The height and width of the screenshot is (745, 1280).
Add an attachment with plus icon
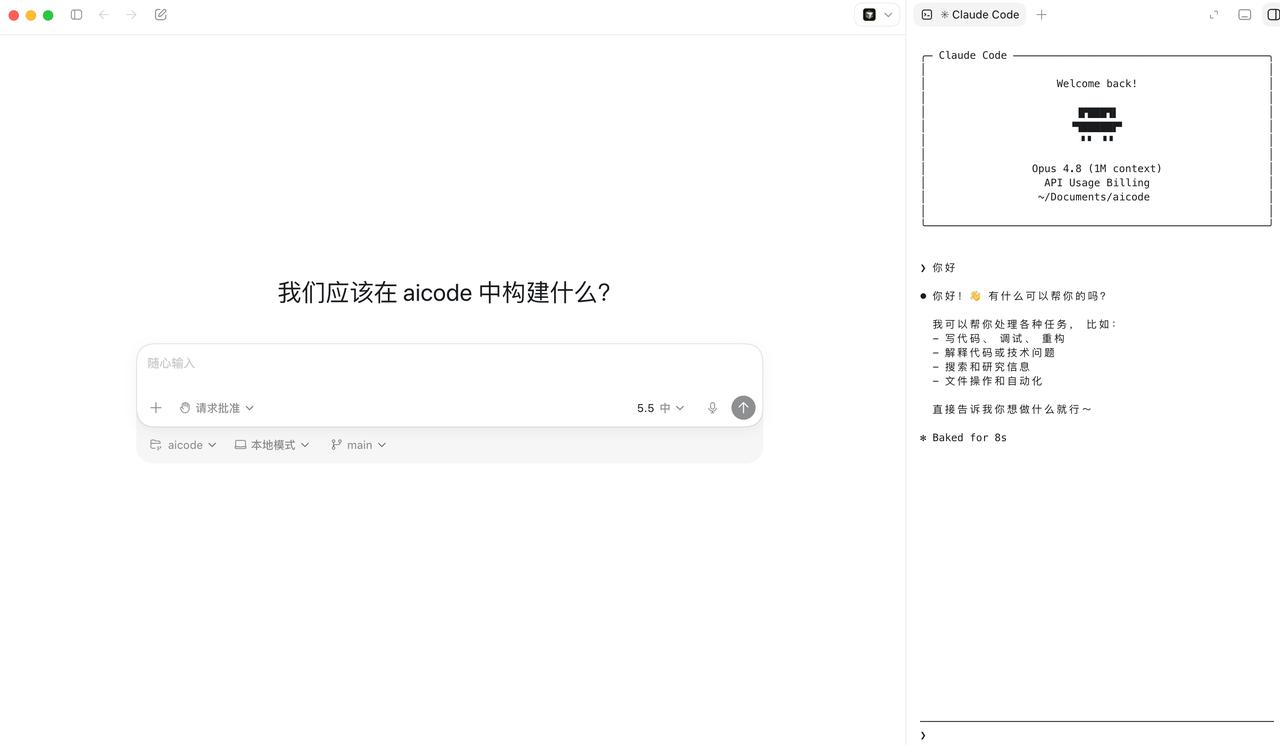[156, 408]
